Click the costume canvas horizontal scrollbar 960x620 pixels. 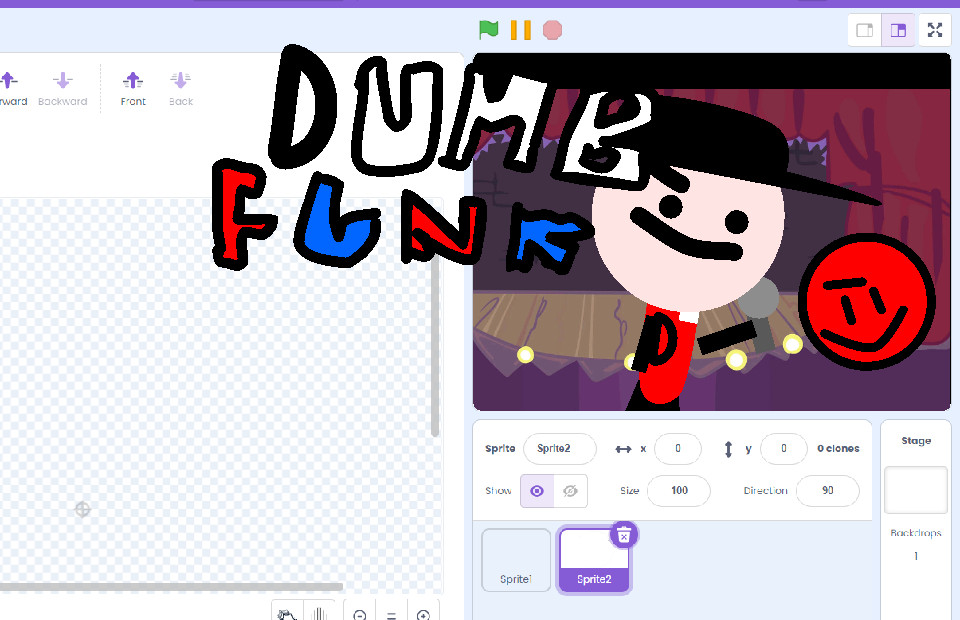171,587
